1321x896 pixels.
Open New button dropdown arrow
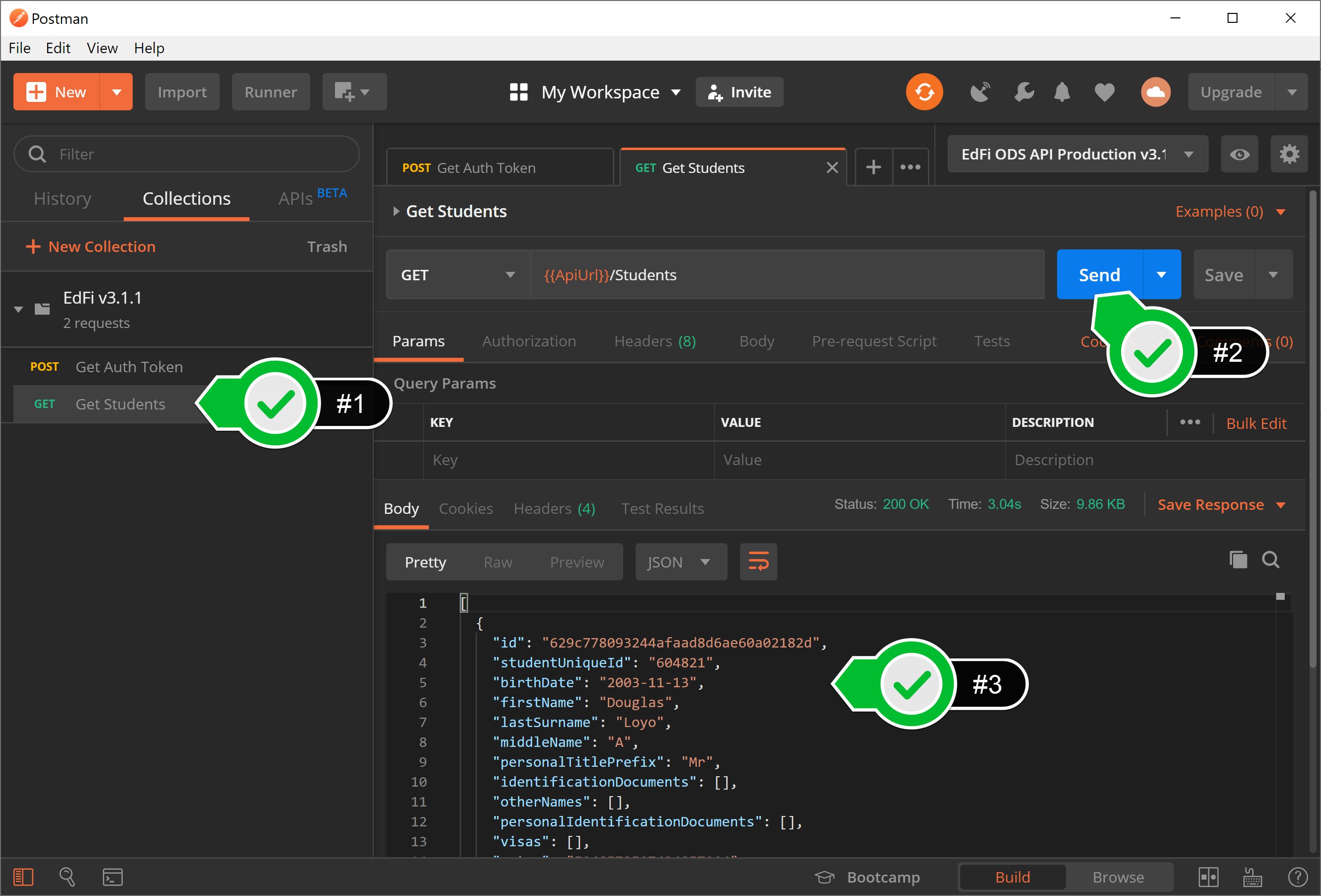116,91
